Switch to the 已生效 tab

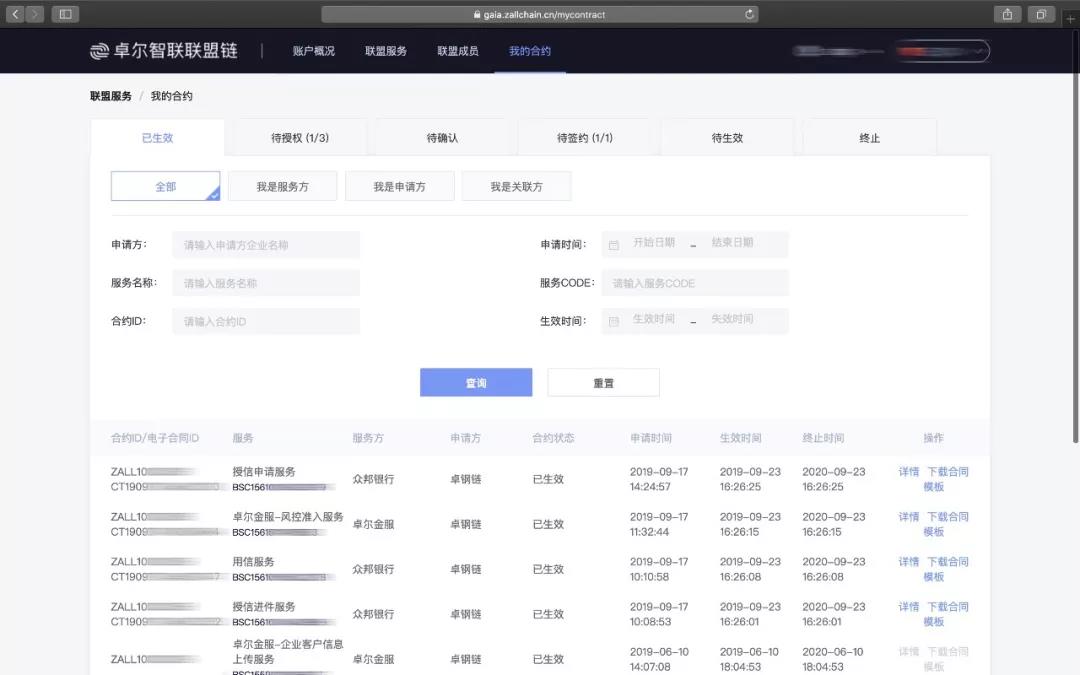click(158, 138)
